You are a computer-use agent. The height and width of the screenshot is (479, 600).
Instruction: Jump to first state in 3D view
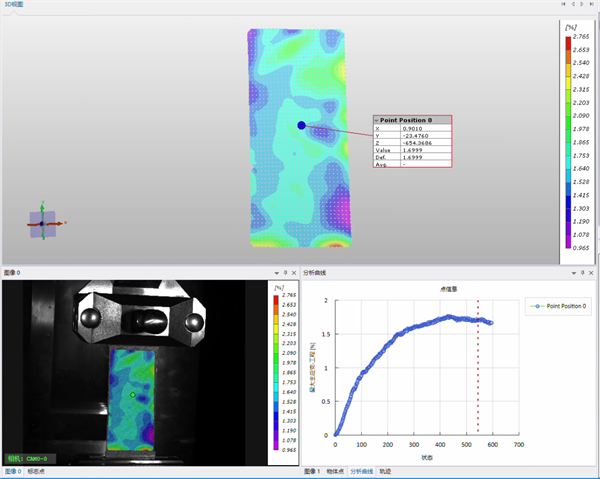(563, 4)
